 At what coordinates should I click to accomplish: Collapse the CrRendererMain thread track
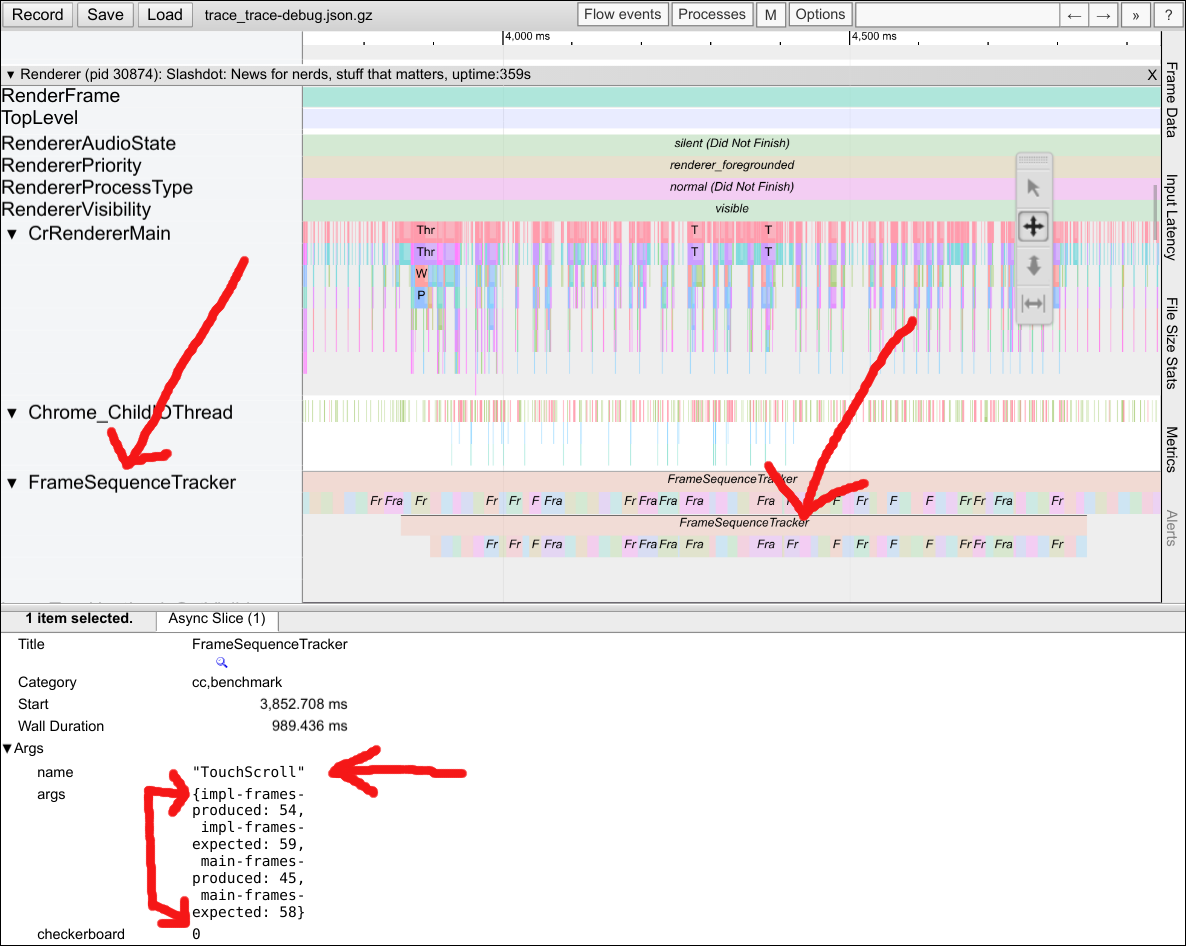(13, 234)
